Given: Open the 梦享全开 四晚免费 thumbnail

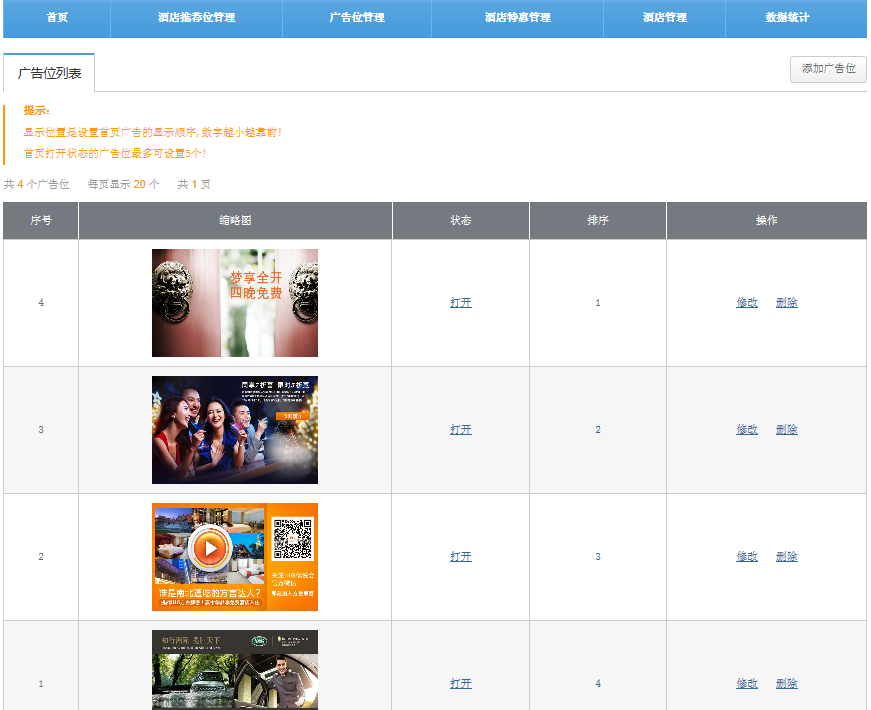Looking at the screenshot, I should coord(235,303).
